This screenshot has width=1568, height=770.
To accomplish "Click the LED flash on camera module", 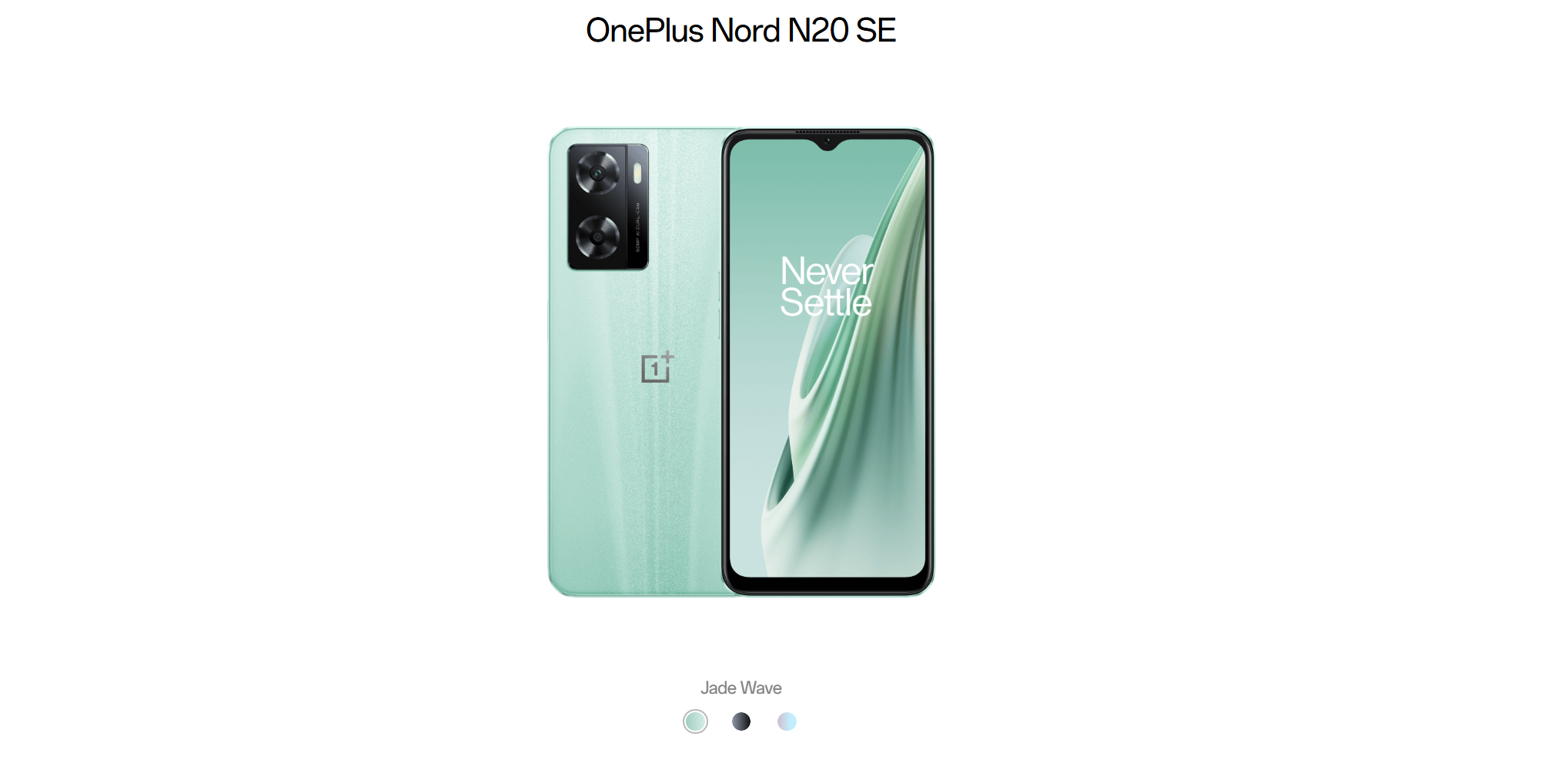I will 637,174.
